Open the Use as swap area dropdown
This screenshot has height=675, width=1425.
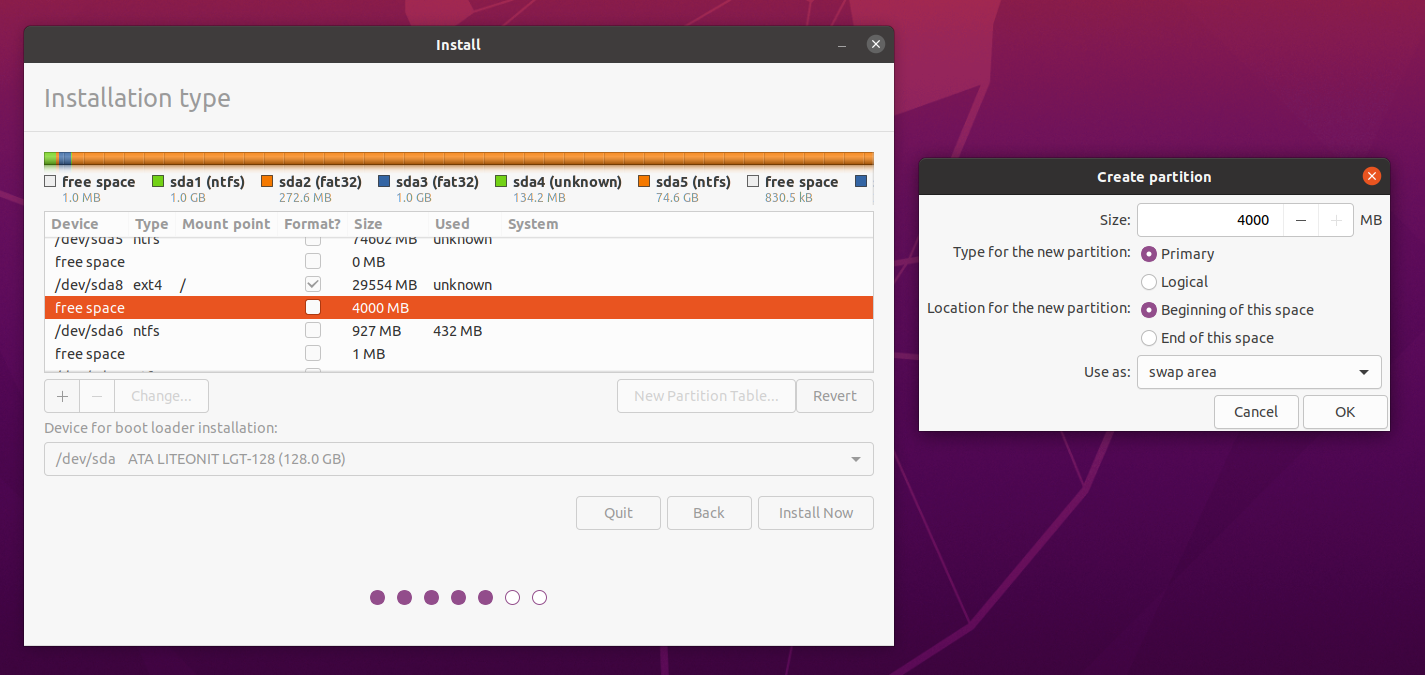pos(1259,372)
